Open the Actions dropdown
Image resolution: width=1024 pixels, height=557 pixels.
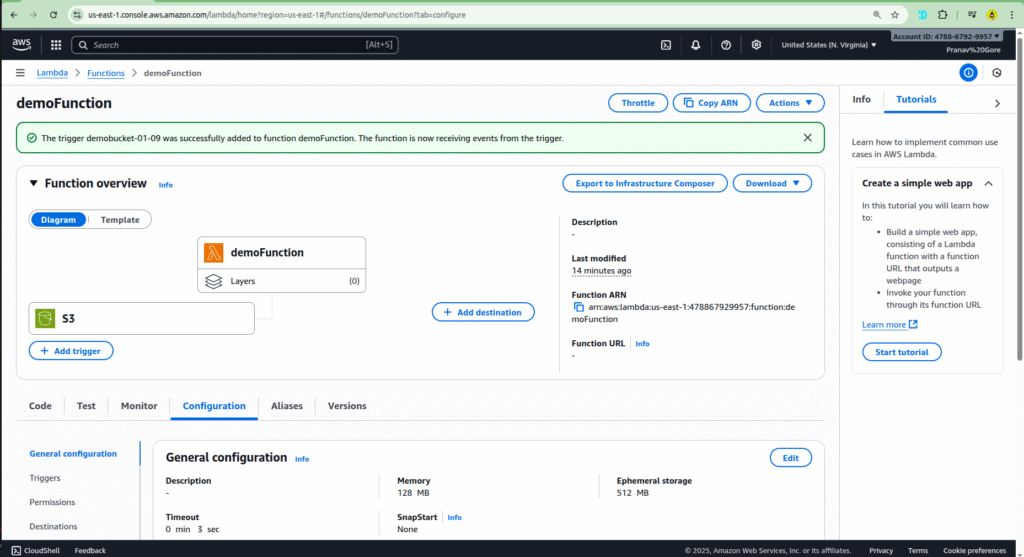[x=790, y=103]
